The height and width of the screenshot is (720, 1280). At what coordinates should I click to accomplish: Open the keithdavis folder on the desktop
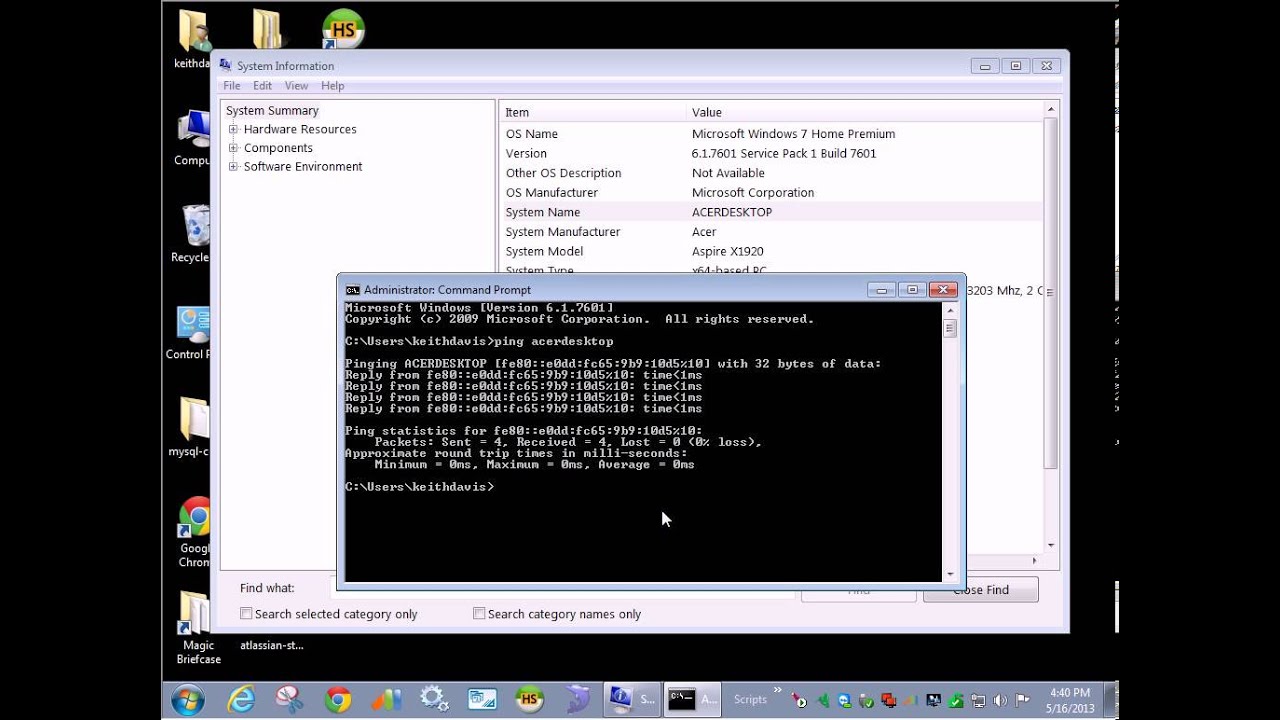(193, 40)
